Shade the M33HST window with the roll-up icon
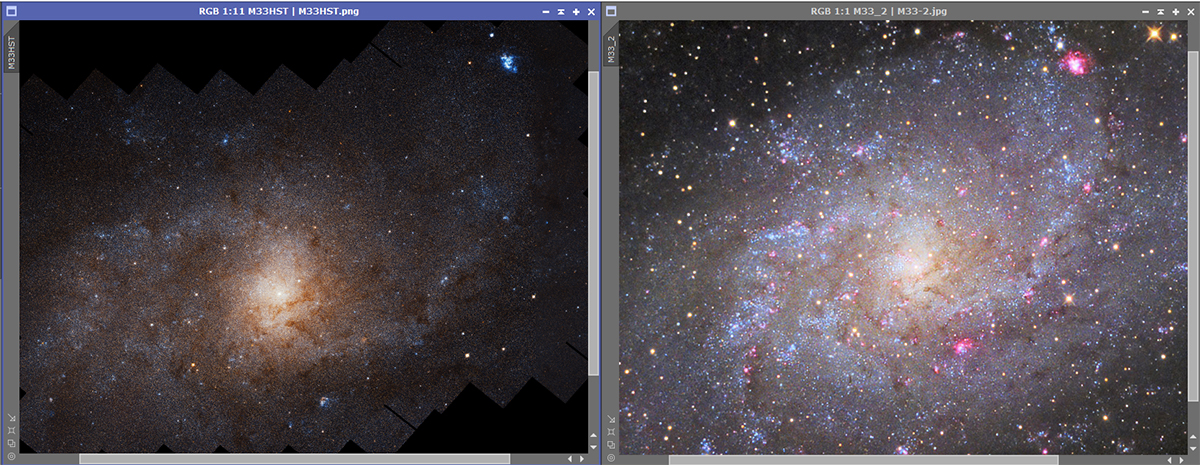 click(x=562, y=11)
